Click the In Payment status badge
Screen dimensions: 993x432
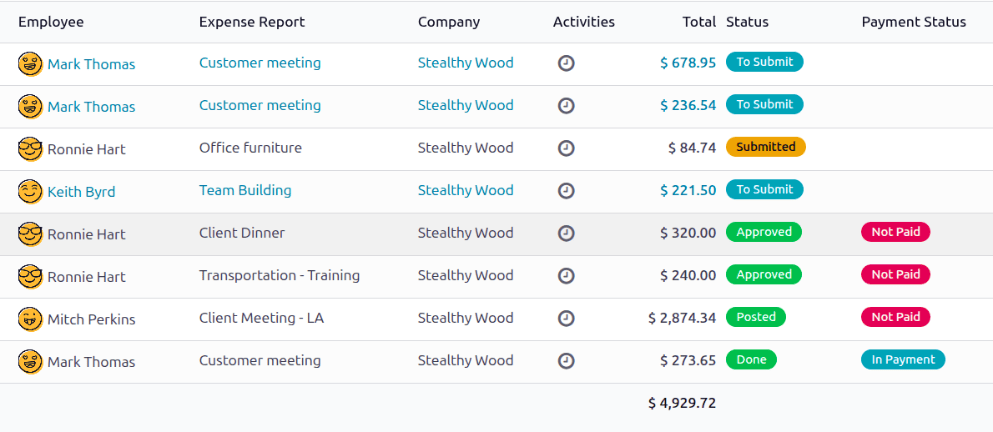(902, 360)
